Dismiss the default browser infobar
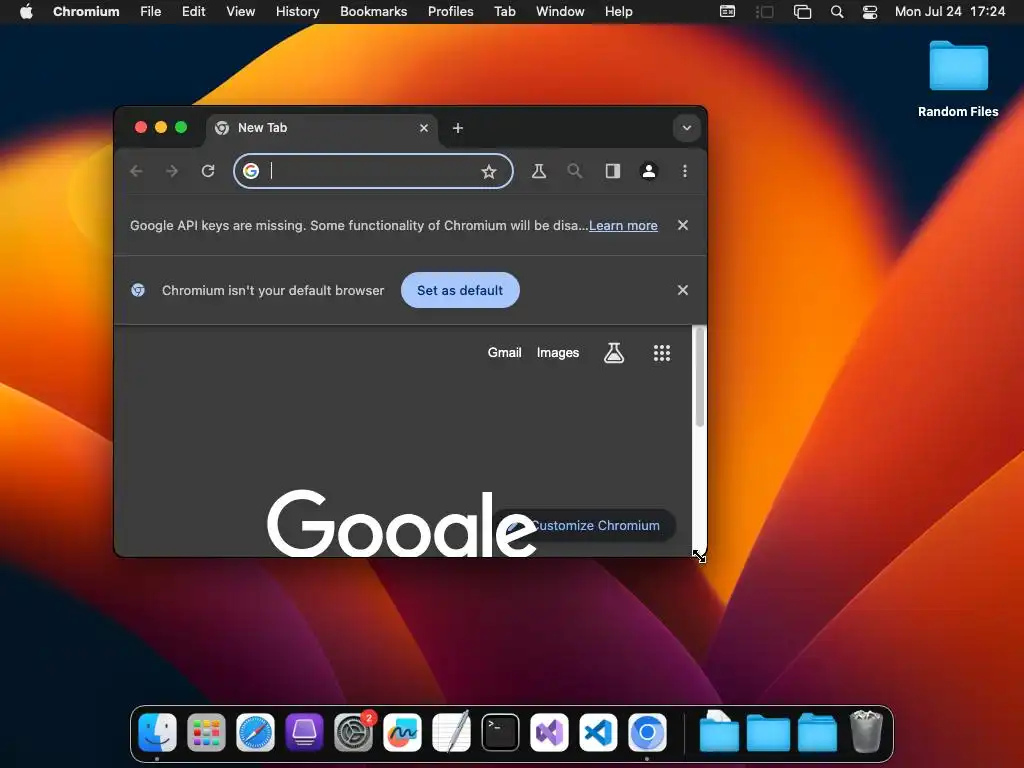The height and width of the screenshot is (768, 1024). tap(683, 290)
